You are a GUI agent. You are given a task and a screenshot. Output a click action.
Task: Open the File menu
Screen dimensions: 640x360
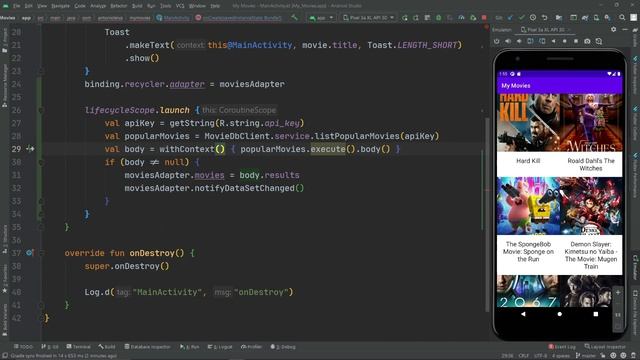[16, 6]
